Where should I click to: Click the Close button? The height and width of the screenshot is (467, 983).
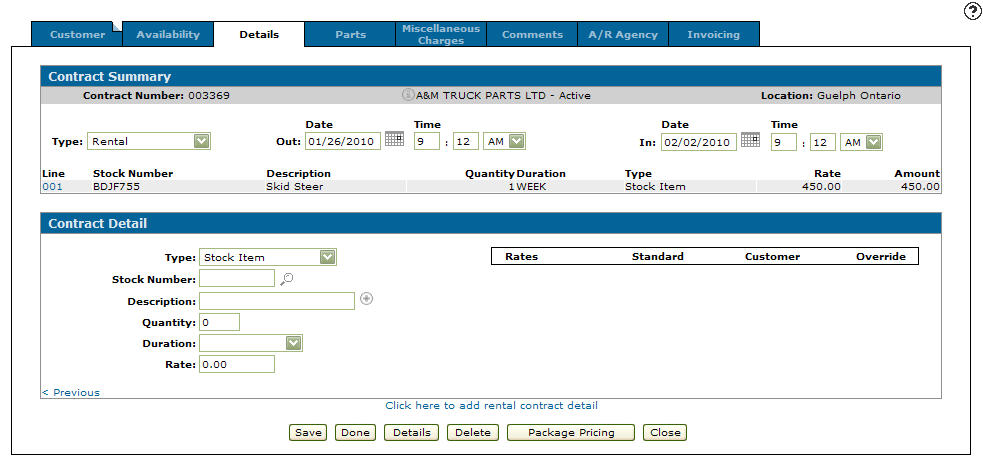(665, 433)
